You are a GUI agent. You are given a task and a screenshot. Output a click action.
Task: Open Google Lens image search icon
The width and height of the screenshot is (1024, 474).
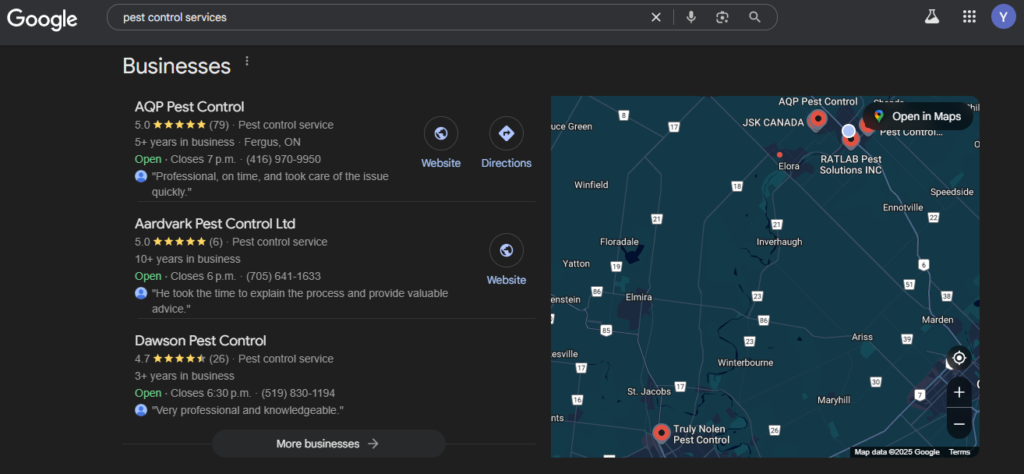point(722,18)
